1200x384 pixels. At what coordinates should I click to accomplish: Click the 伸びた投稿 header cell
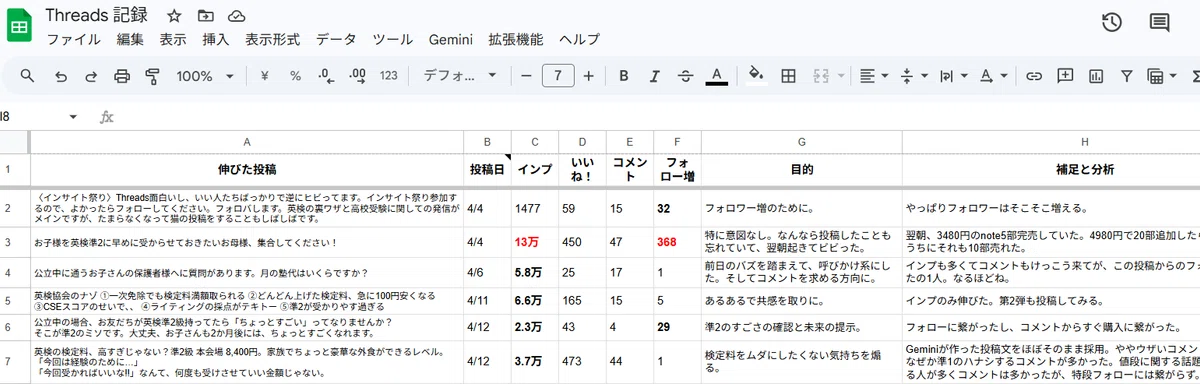(247, 170)
